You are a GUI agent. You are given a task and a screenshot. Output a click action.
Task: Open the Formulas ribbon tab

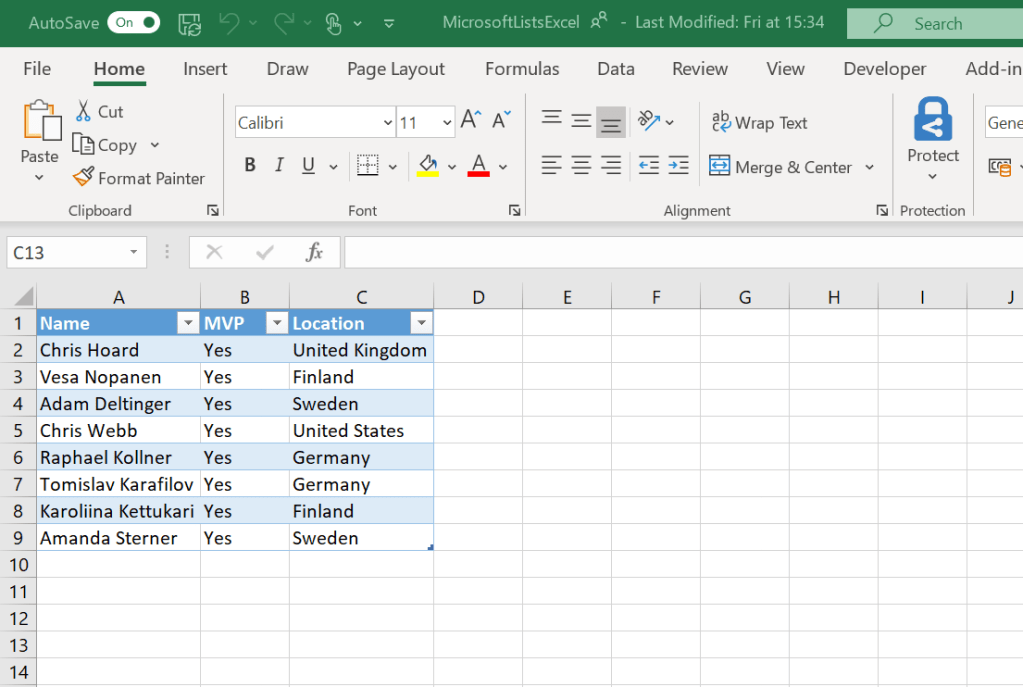[x=522, y=69]
